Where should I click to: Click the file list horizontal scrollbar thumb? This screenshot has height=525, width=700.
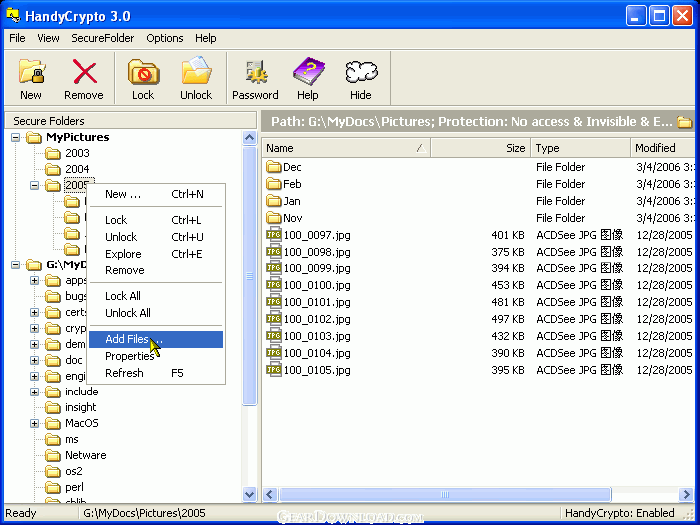pyautogui.click(x=445, y=494)
